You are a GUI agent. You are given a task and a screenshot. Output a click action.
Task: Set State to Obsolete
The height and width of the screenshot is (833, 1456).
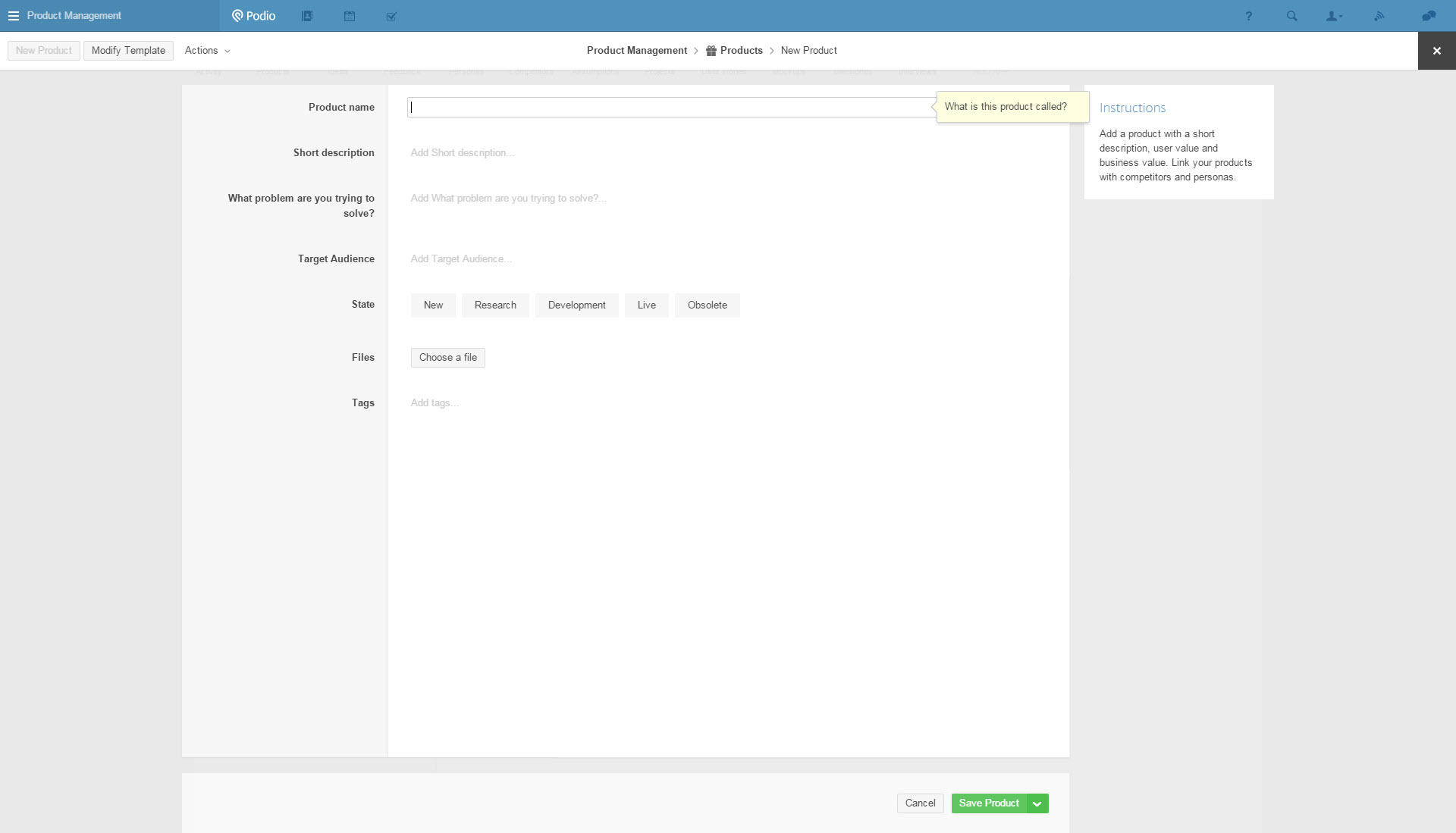[x=707, y=305]
